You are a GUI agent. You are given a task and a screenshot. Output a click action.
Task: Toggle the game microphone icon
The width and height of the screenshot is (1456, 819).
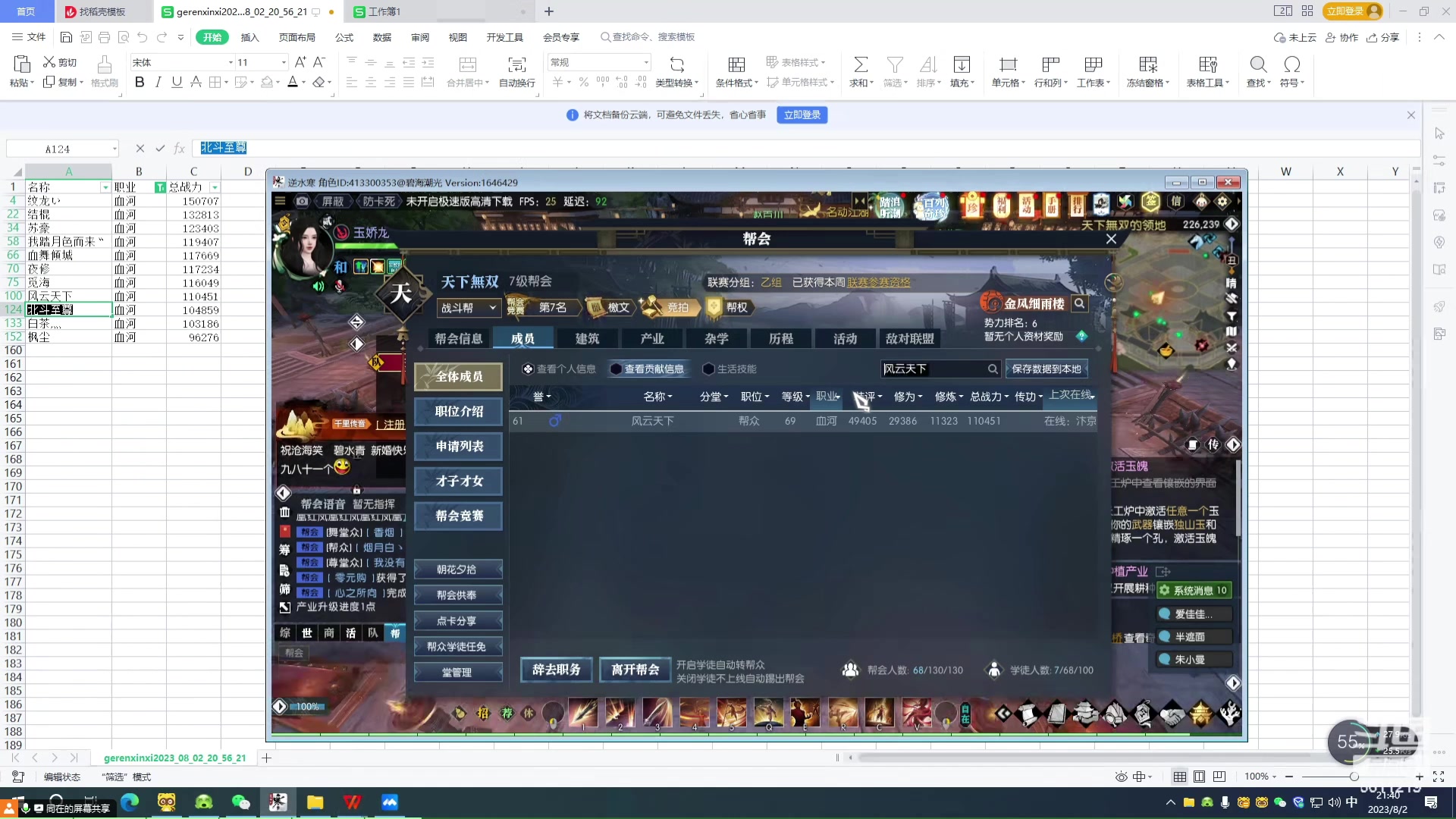click(340, 286)
